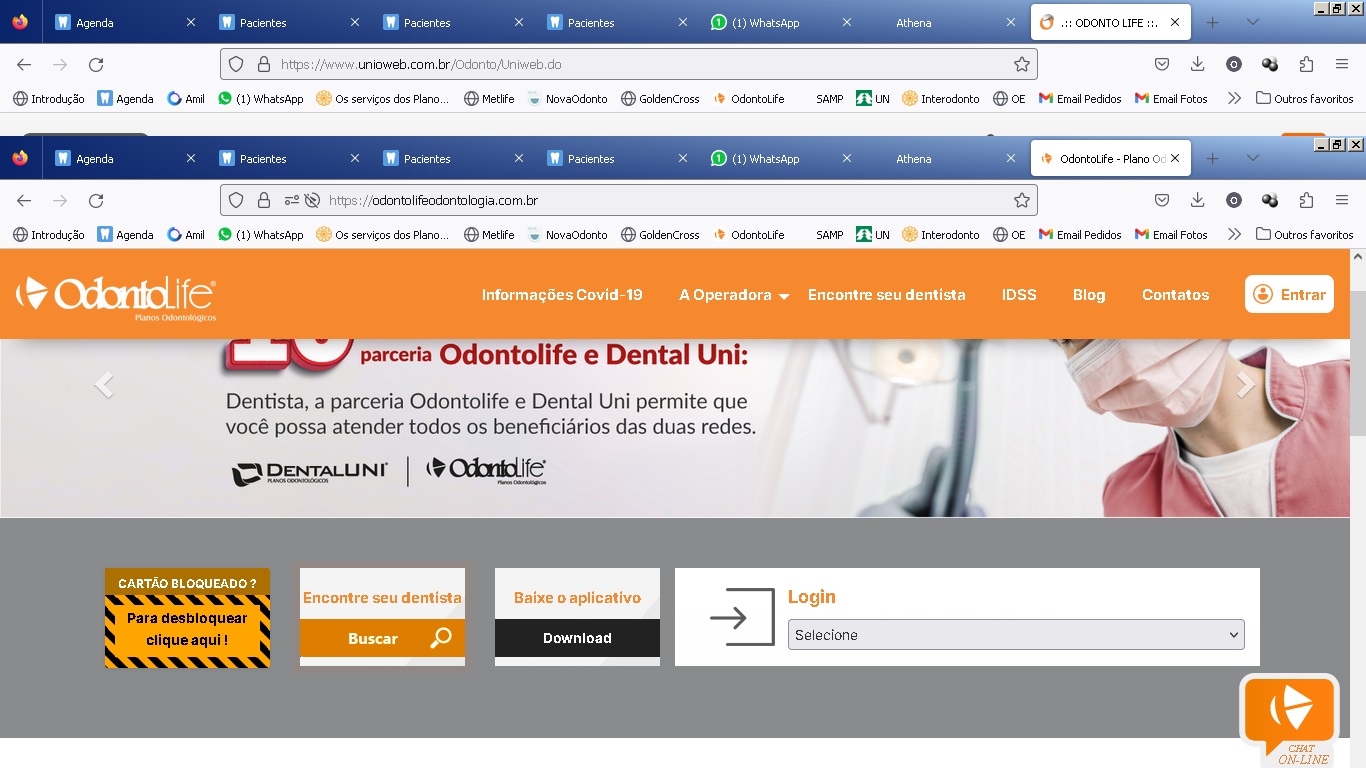This screenshot has width=1366, height=768.
Task: Open Outros favoritos folder in front window
Action: (1304, 235)
